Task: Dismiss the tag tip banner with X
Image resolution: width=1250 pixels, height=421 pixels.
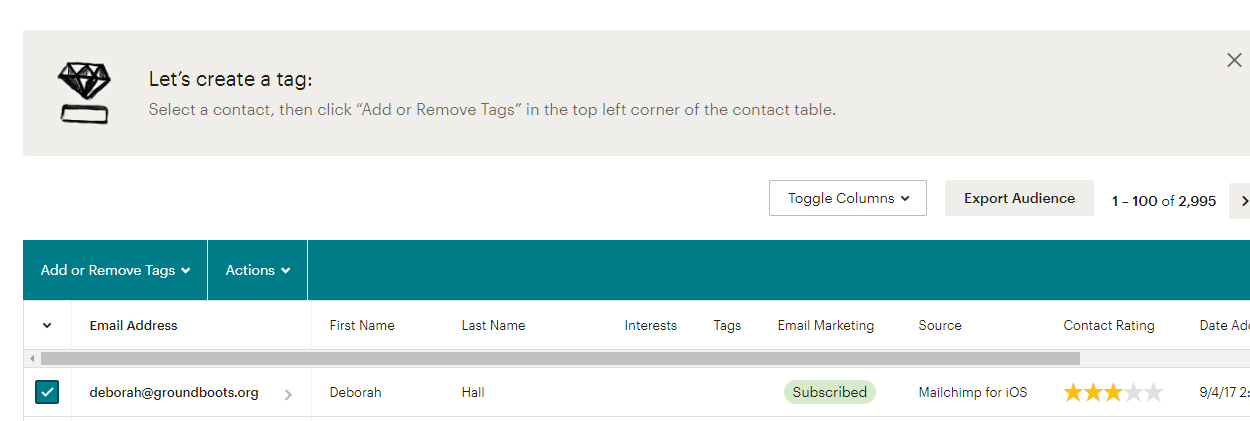Action: 1234,60
